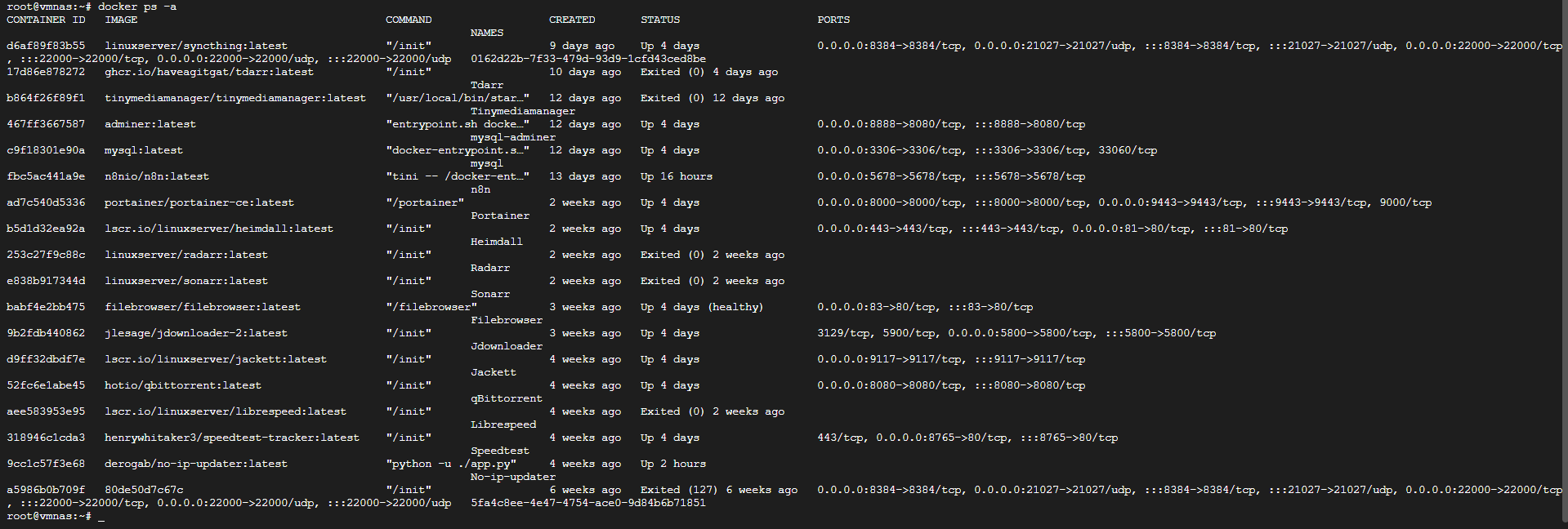Viewport: 1568px width, 529px height.
Task: Click name 0162d22b-7f33-479d-93d9-1cfd43ced8be
Action: click(x=588, y=59)
